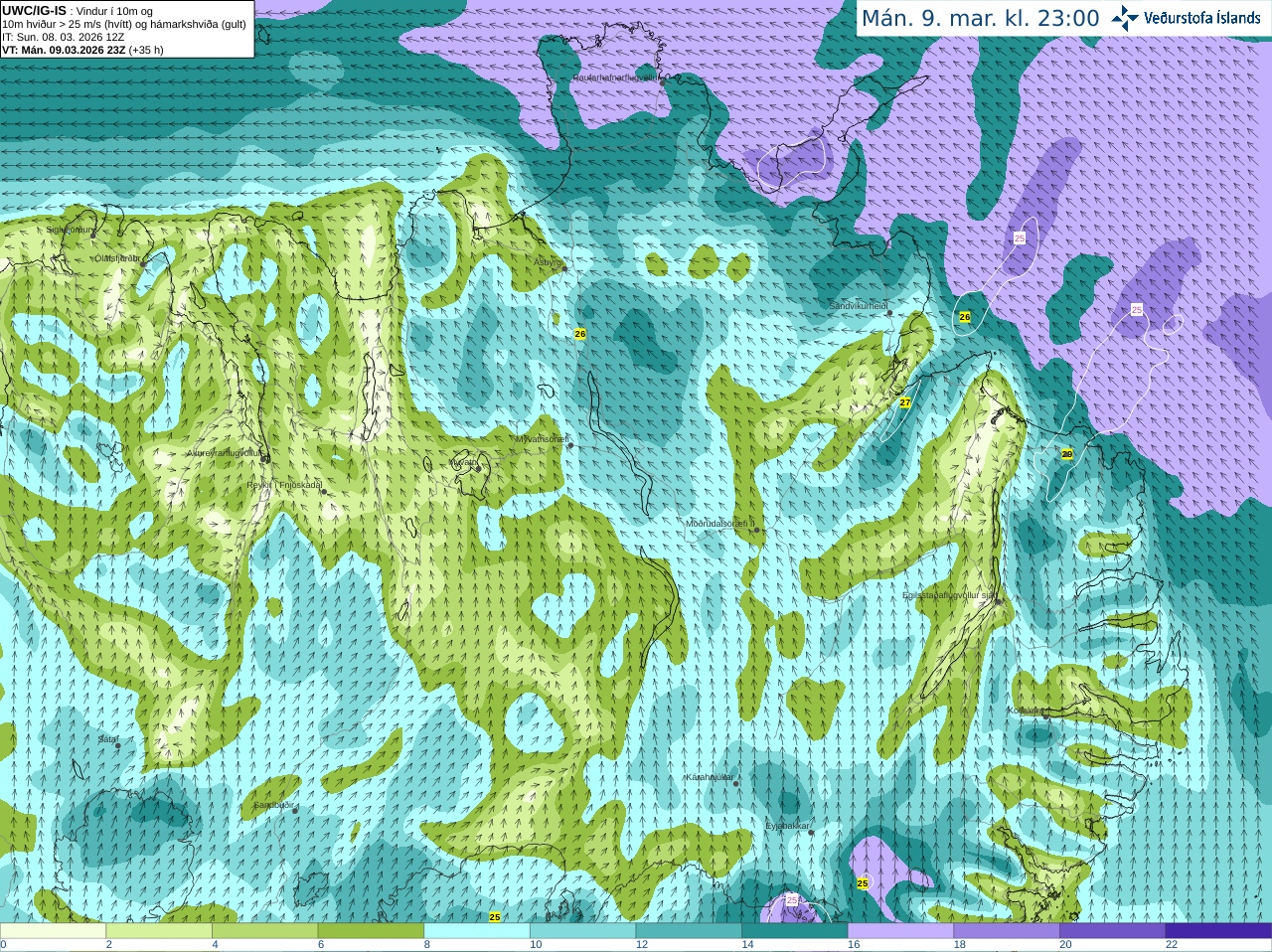This screenshot has height=952, width=1272.
Task: Click the 10m hviður > 25 m/s description line
Action: point(124,24)
